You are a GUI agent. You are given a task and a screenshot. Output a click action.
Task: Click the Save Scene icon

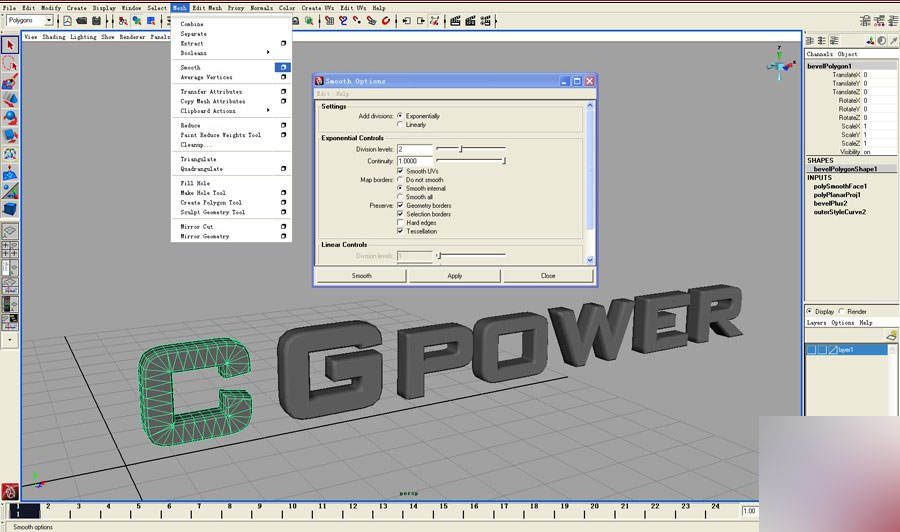point(96,21)
